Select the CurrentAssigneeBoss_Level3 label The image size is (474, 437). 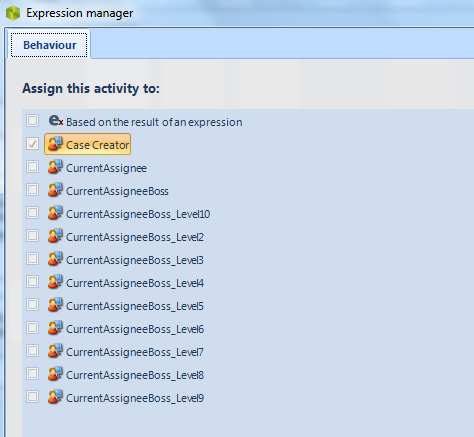pos(135,260)
